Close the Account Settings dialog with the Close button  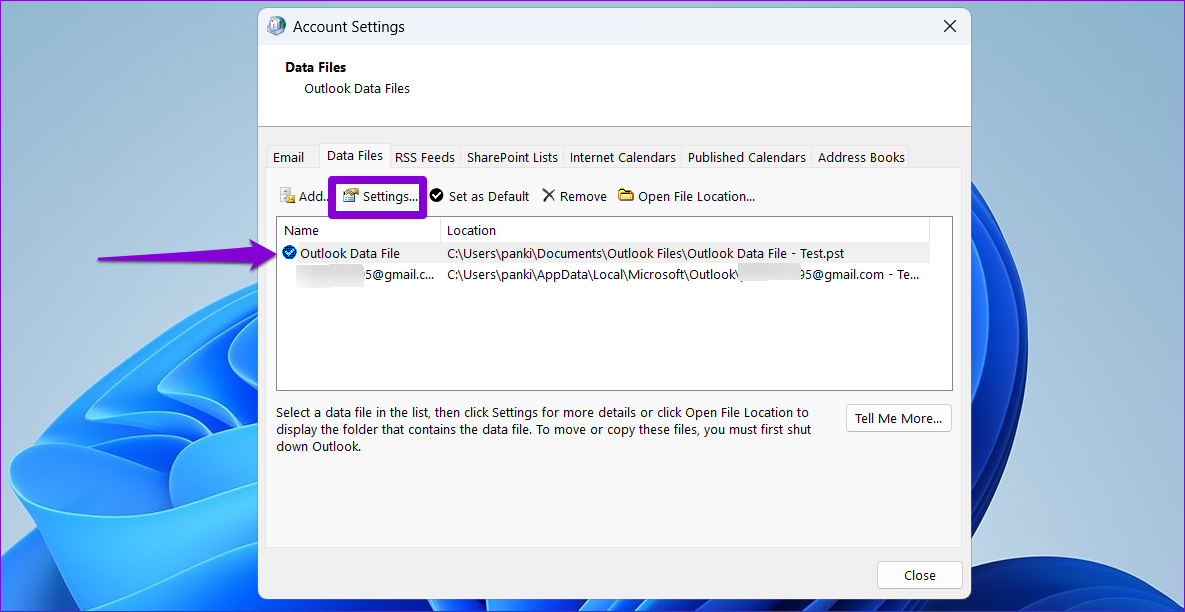[x=920, y=575]
